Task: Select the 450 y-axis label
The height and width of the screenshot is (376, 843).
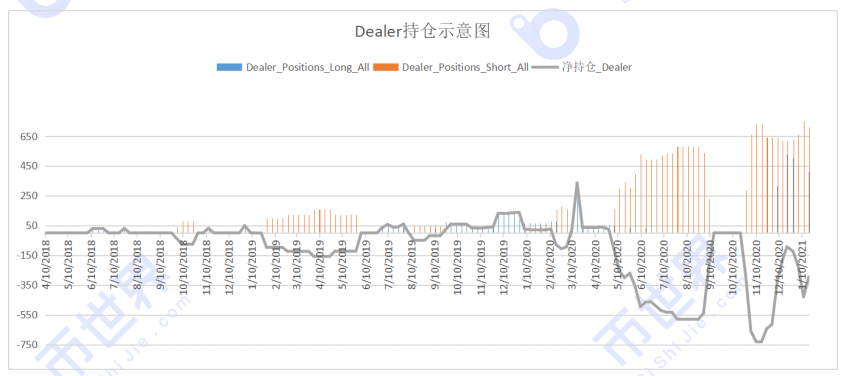Action: (x=29, y=166)
